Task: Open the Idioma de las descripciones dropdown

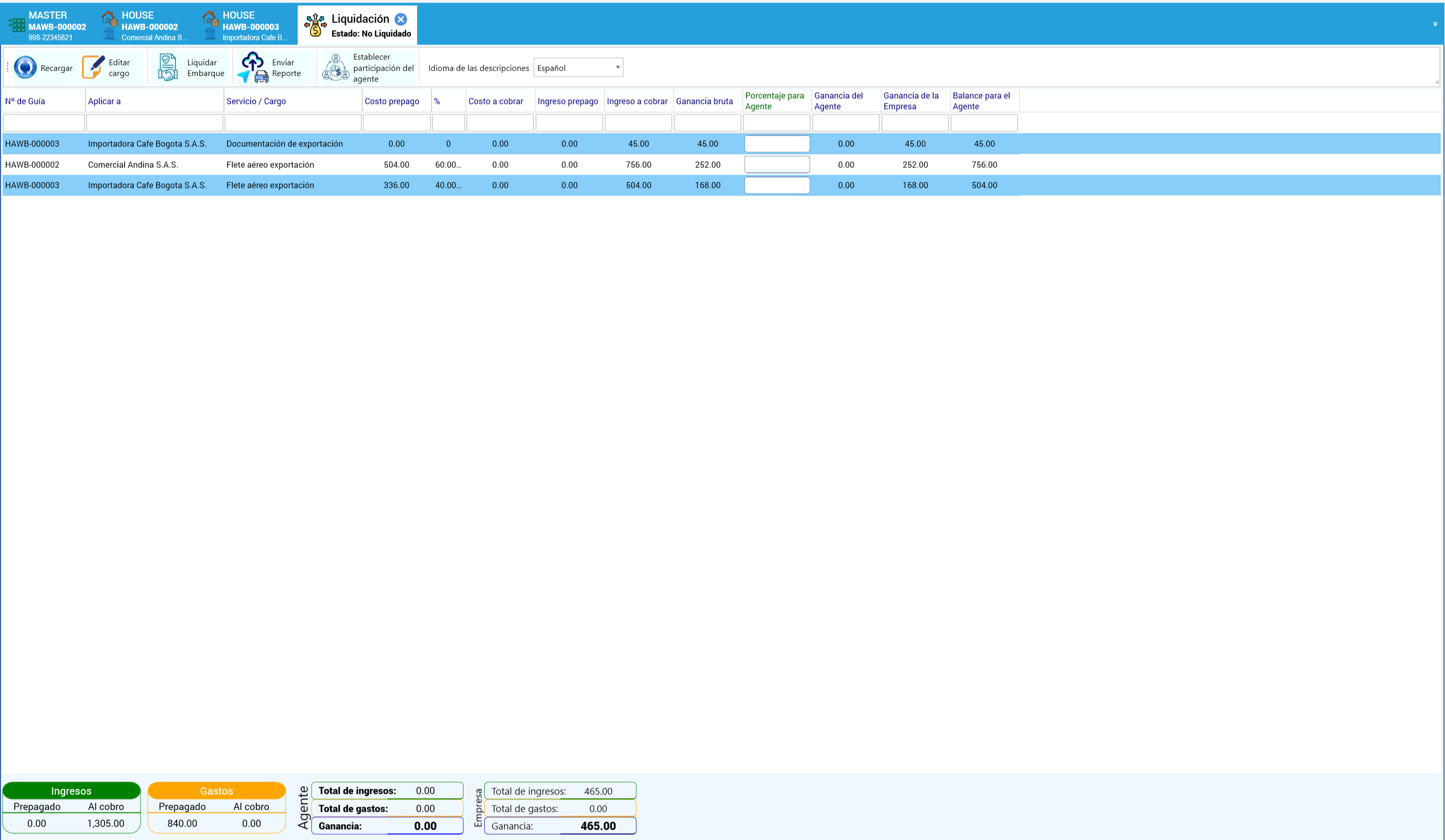Action: point(578,68)
